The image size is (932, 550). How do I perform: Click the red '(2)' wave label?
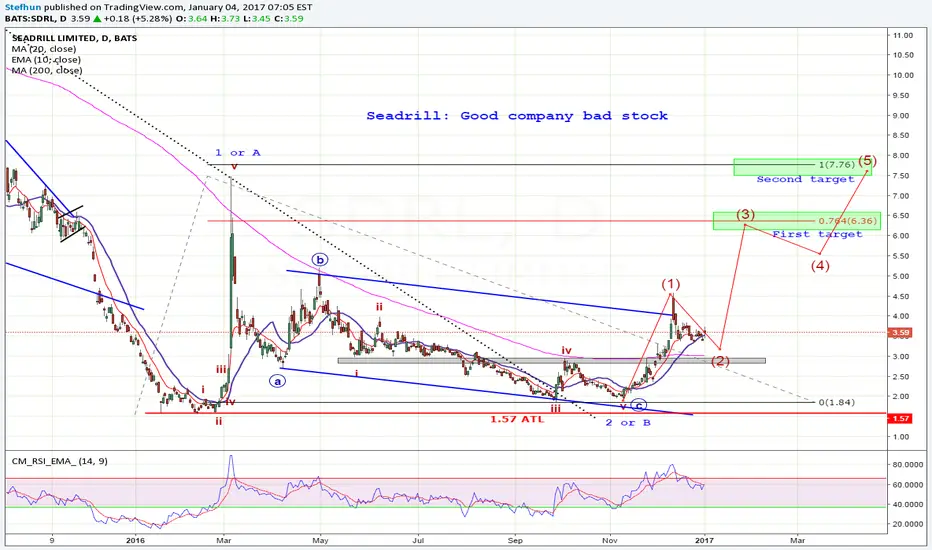tap(720, 361)
